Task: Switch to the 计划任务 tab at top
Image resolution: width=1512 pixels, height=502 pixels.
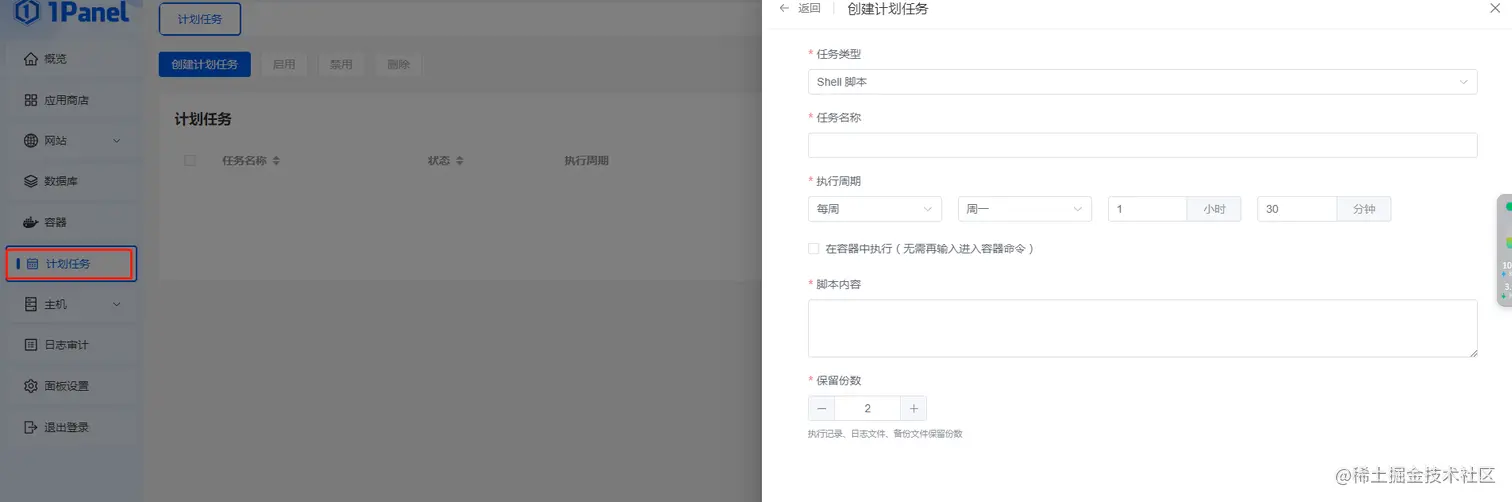Action: click(200, 19)
